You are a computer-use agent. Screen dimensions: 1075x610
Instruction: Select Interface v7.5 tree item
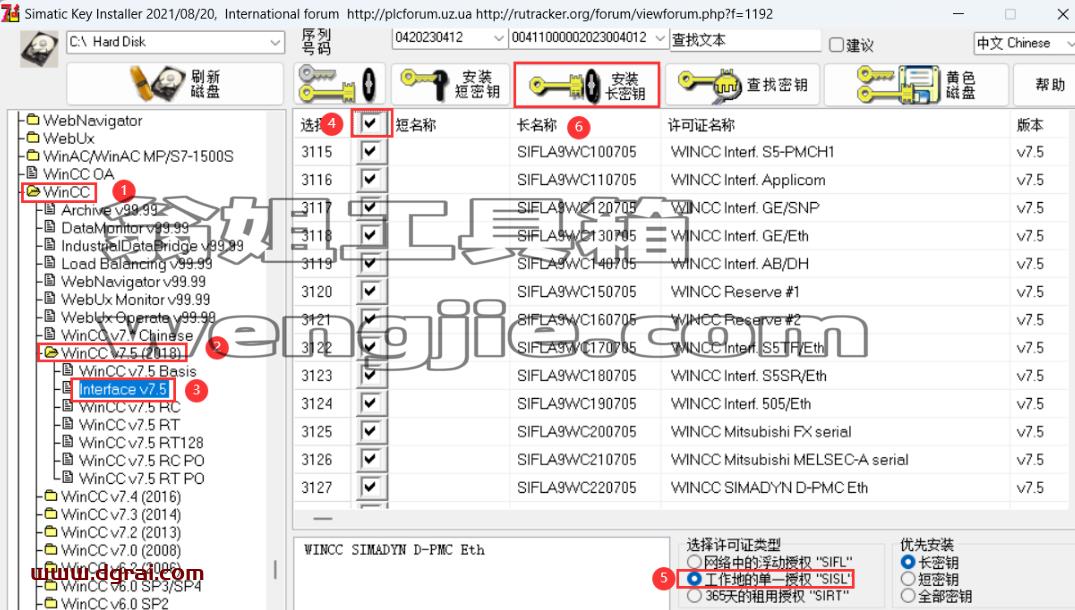pos(123,389)
